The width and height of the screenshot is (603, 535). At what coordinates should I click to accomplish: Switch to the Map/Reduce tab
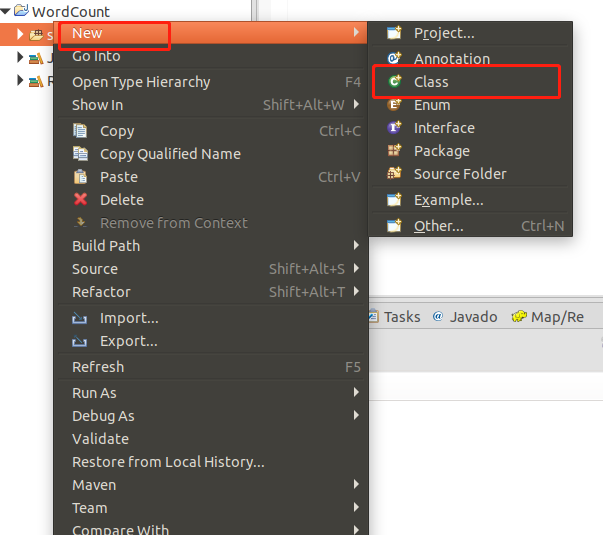pyautogui.click(x=548, y=317)
